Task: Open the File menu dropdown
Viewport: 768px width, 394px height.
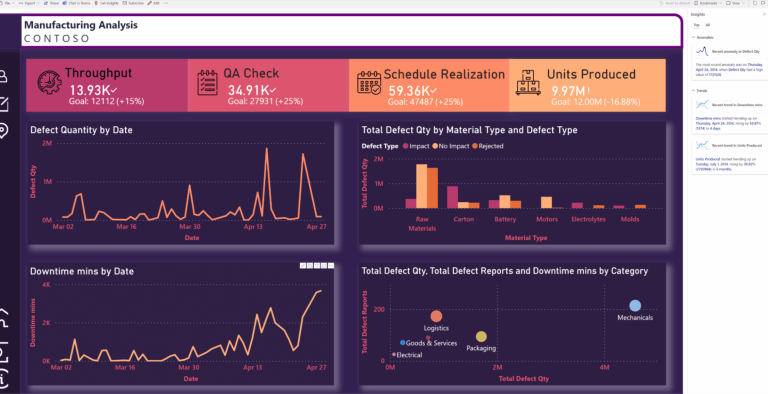Action: click(7, 3)
